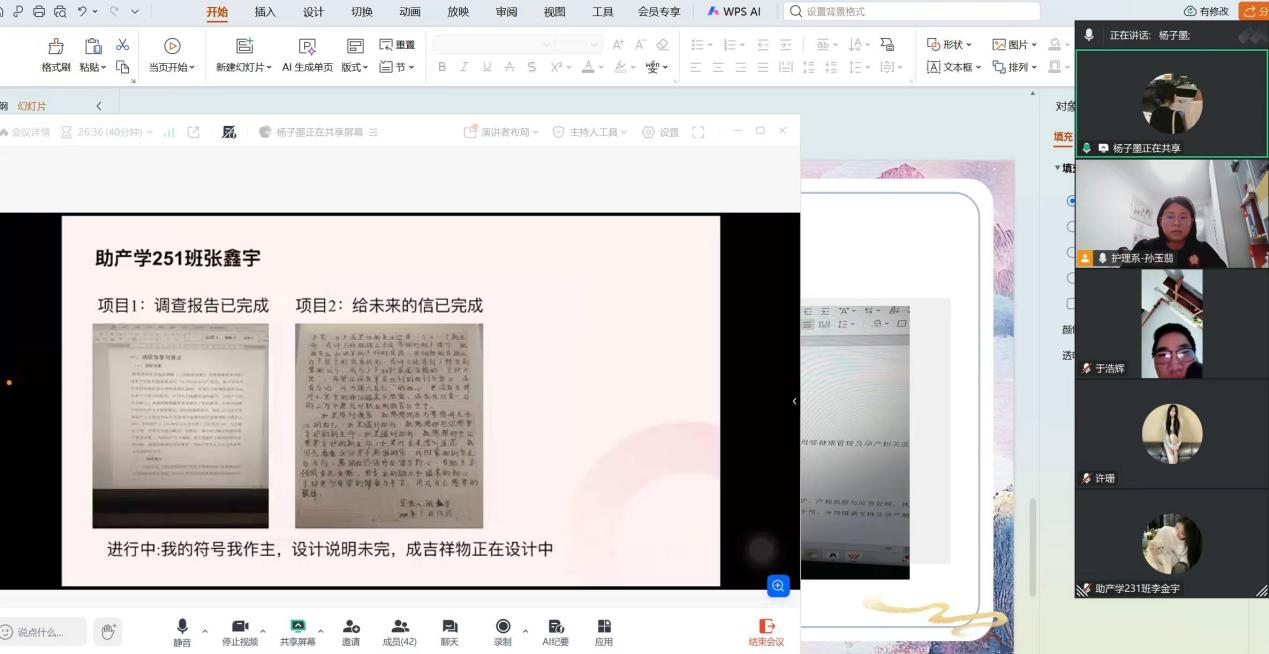
Task: Open the 新建幻灯片 dropdown
Action: pyautogui.click(x=247, y=67)
